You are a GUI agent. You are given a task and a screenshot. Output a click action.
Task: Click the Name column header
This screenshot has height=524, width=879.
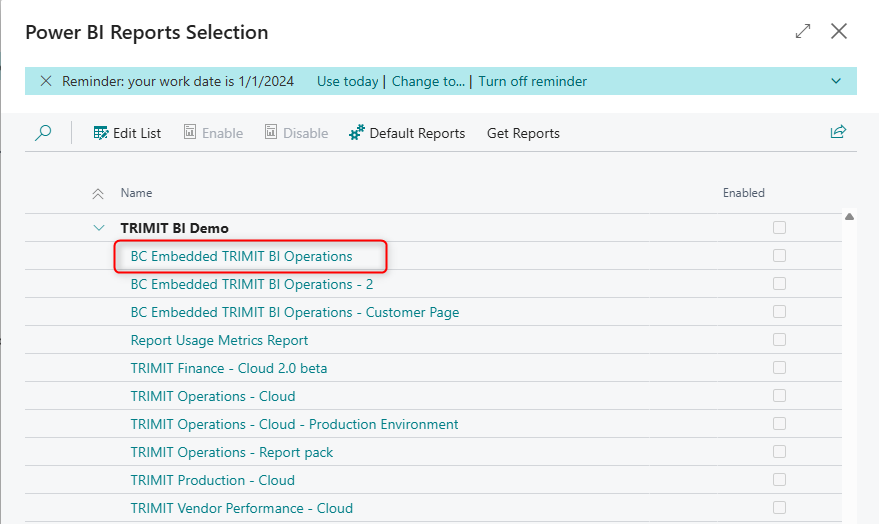click(x=136, y=193)
